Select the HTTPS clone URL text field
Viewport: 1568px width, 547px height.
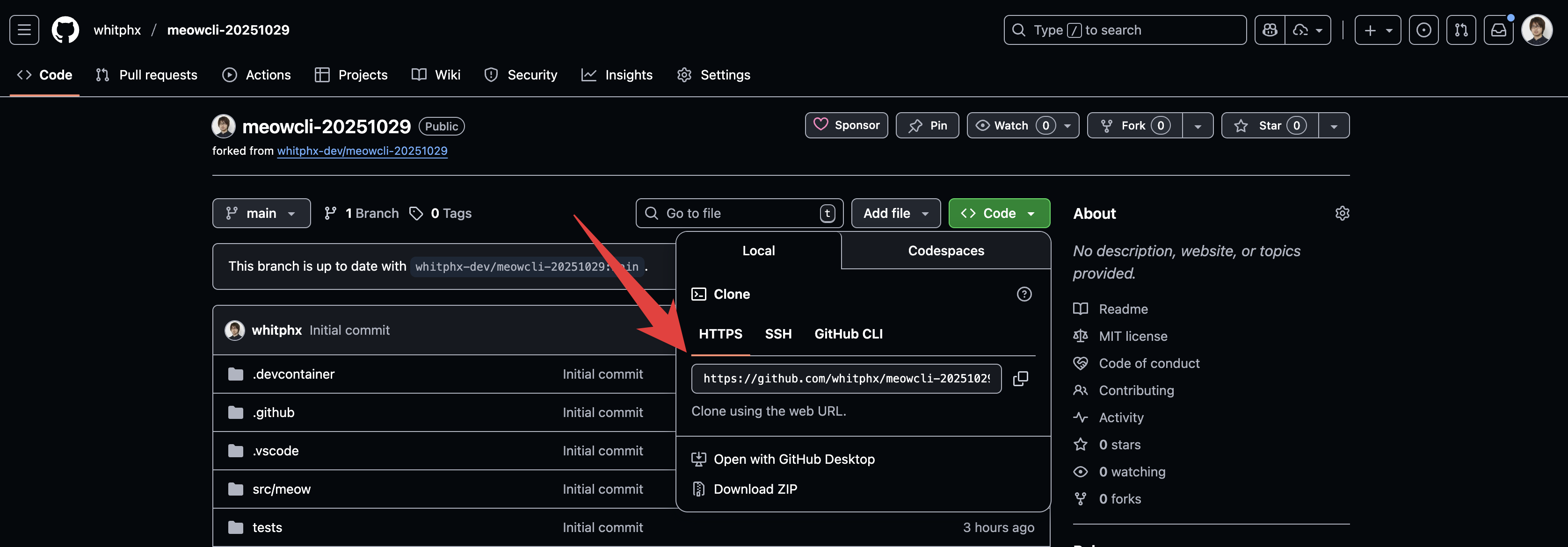[846, 378]
